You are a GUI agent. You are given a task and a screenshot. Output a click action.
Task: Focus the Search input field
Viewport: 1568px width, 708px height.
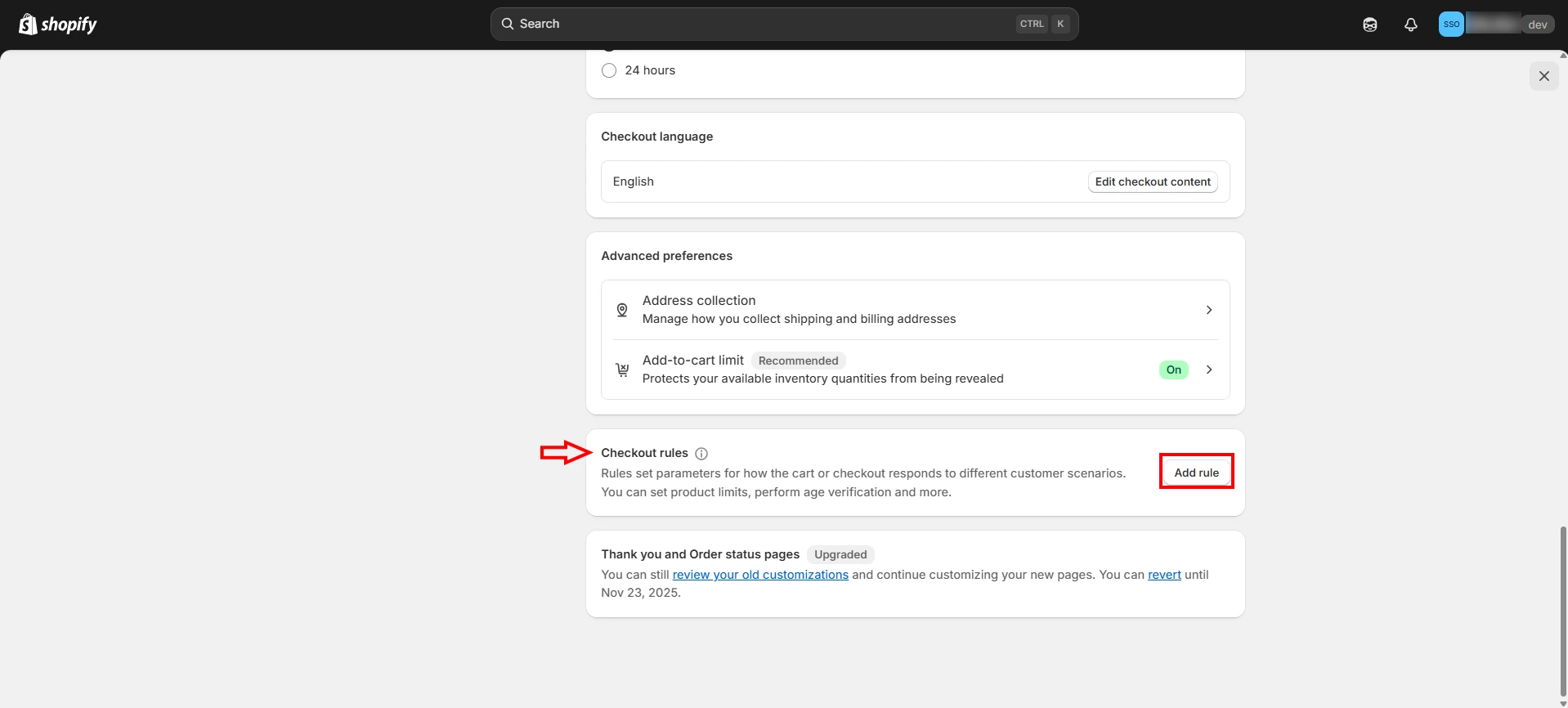tap(784, 24)
